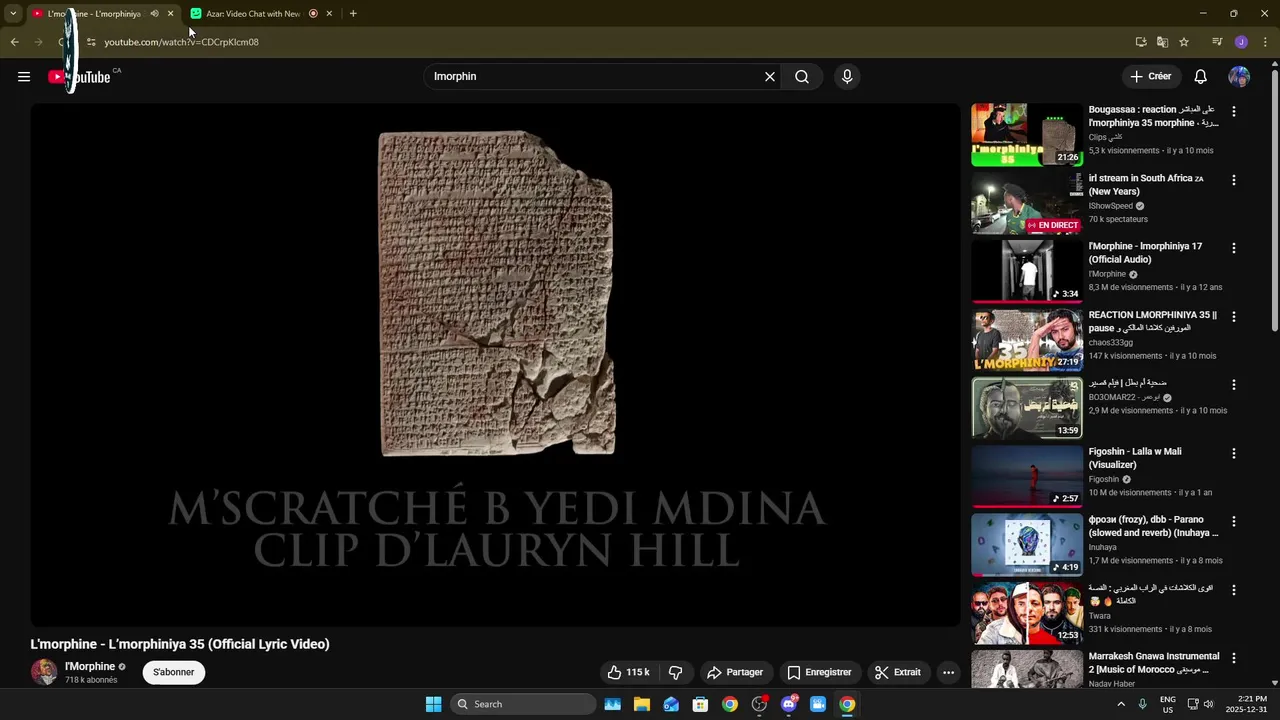Image resolution: width=1280 pixels, height=720 pixels.
Task: Click the Créer button
Action: pyautogui.click(x=1151, y=76)
